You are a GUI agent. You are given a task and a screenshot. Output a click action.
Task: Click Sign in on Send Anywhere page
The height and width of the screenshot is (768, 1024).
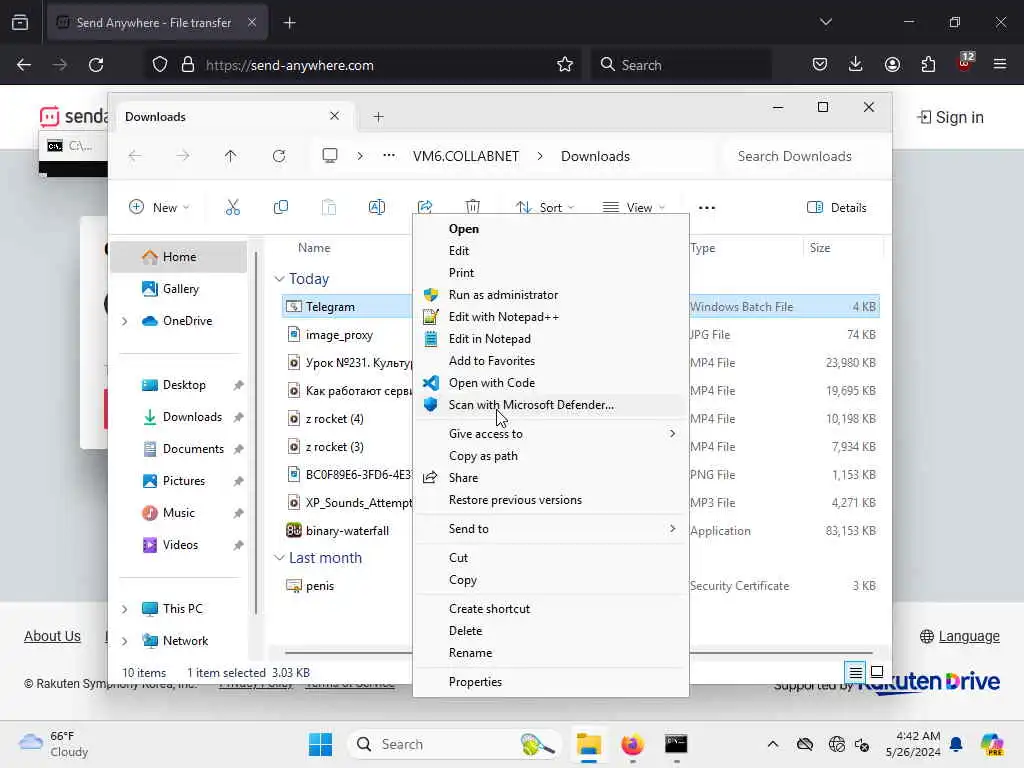coord(950,118)
